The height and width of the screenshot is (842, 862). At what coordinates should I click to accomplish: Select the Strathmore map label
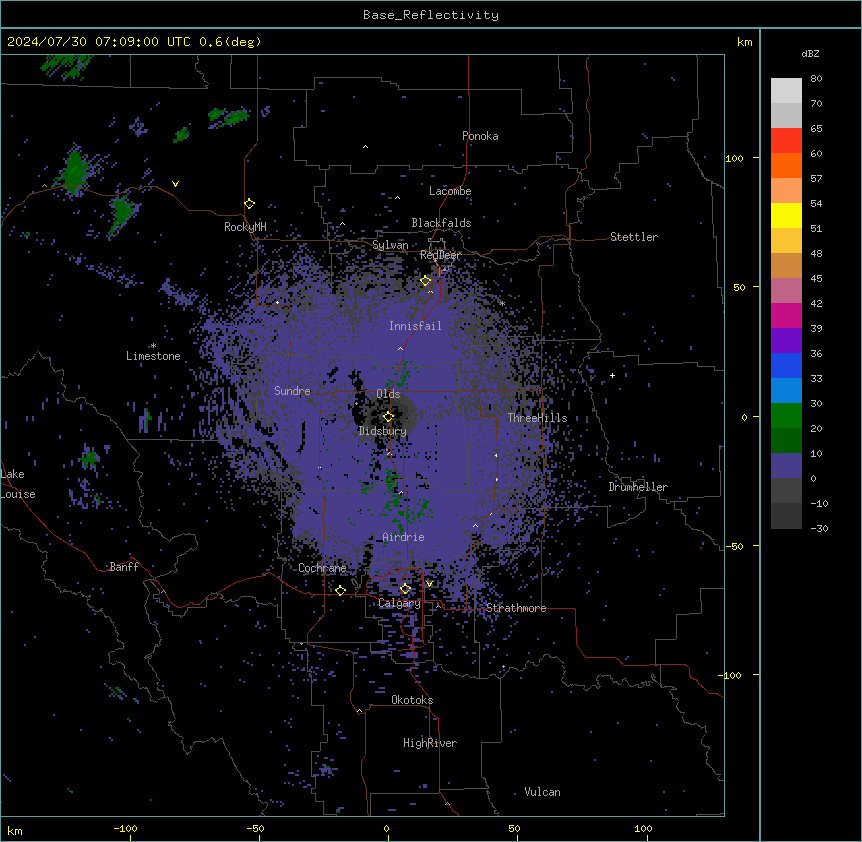(516, 608)
